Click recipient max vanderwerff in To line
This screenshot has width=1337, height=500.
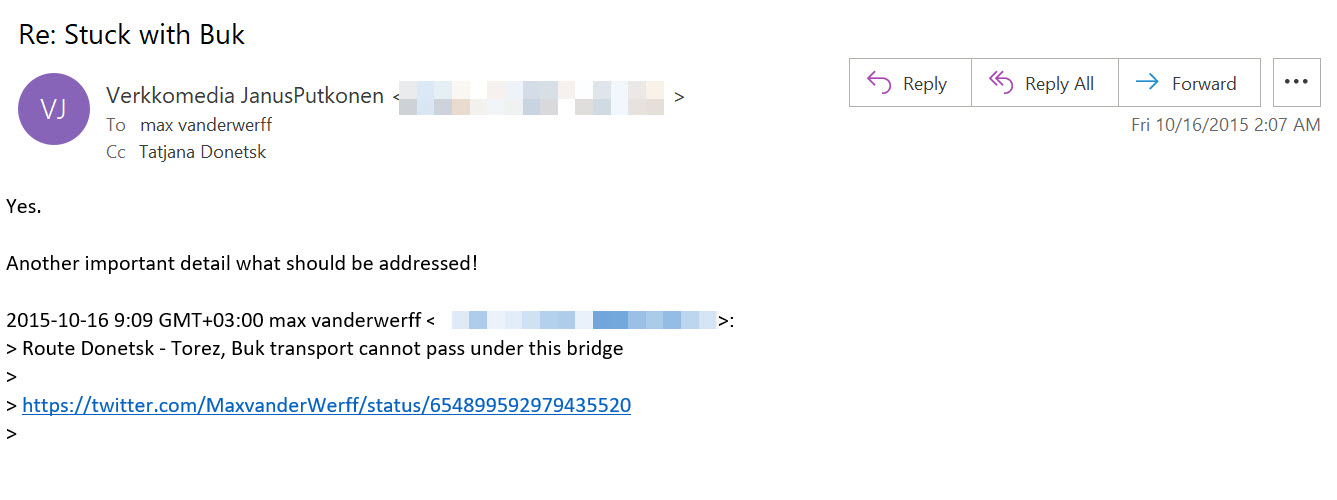click(x=206, y=125)
